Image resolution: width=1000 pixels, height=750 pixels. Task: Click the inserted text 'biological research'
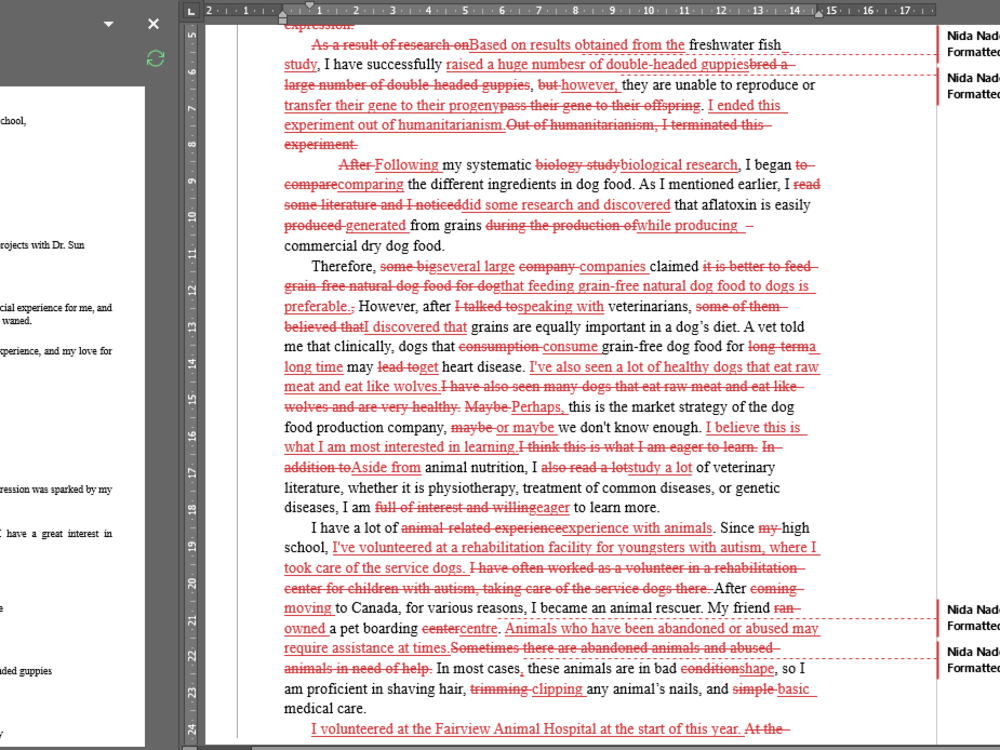(679, 165)
